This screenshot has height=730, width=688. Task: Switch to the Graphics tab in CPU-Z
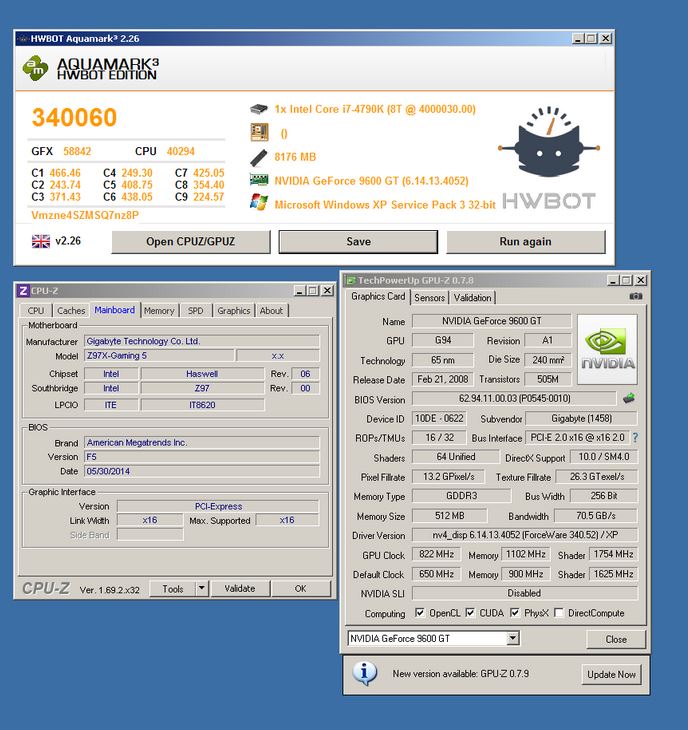234,311
